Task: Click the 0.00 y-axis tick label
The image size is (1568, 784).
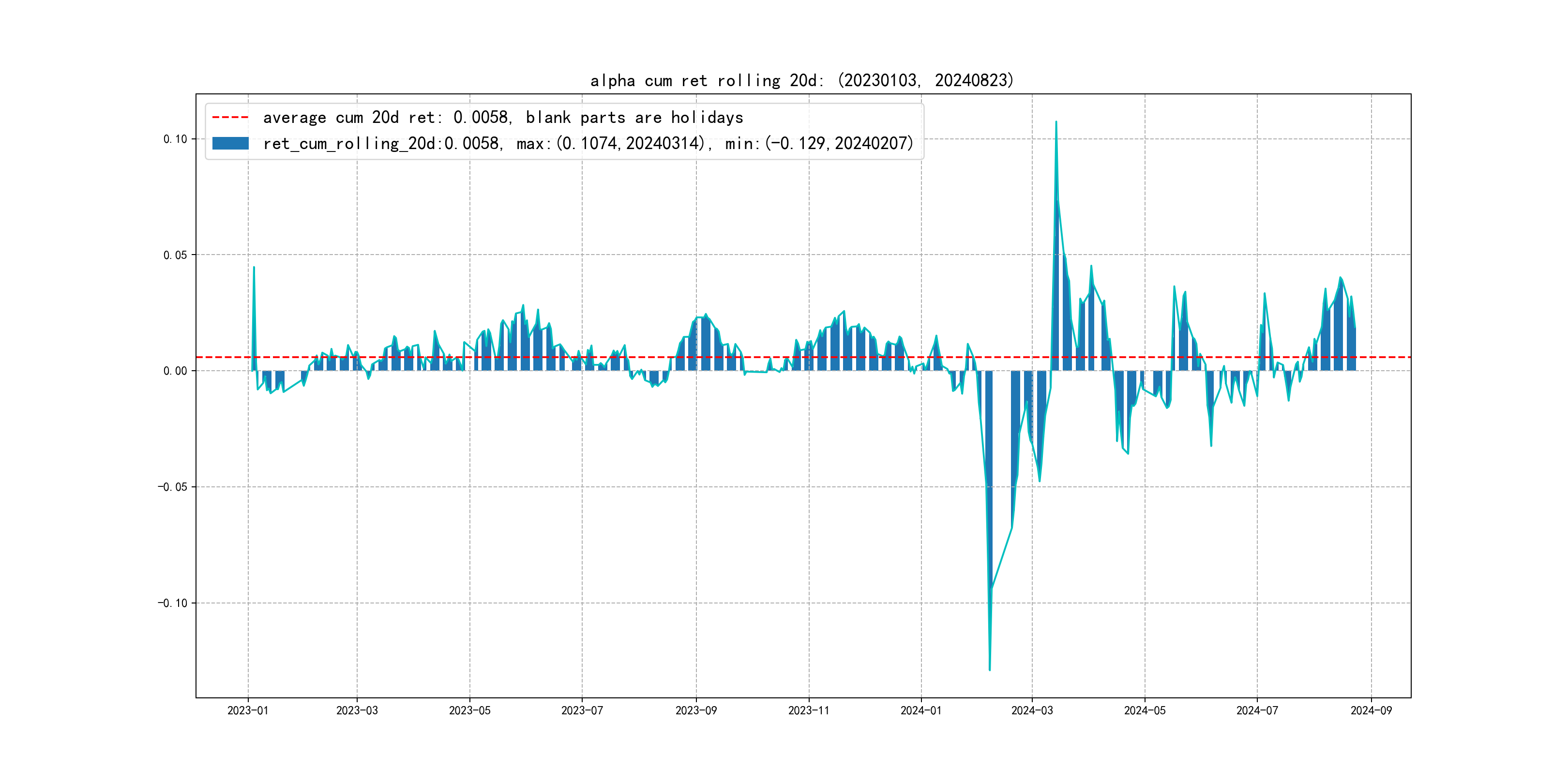Action: click(175, 371)
